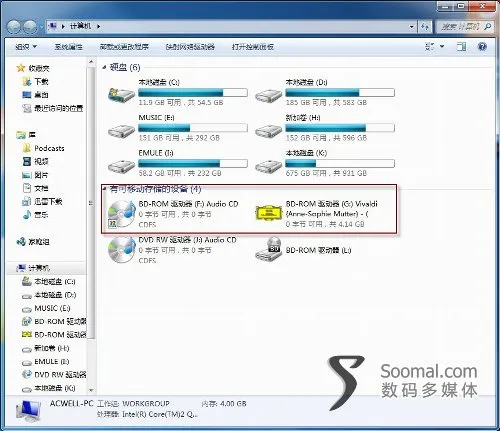Open local disk C: drive icon

tap(121, 94)
